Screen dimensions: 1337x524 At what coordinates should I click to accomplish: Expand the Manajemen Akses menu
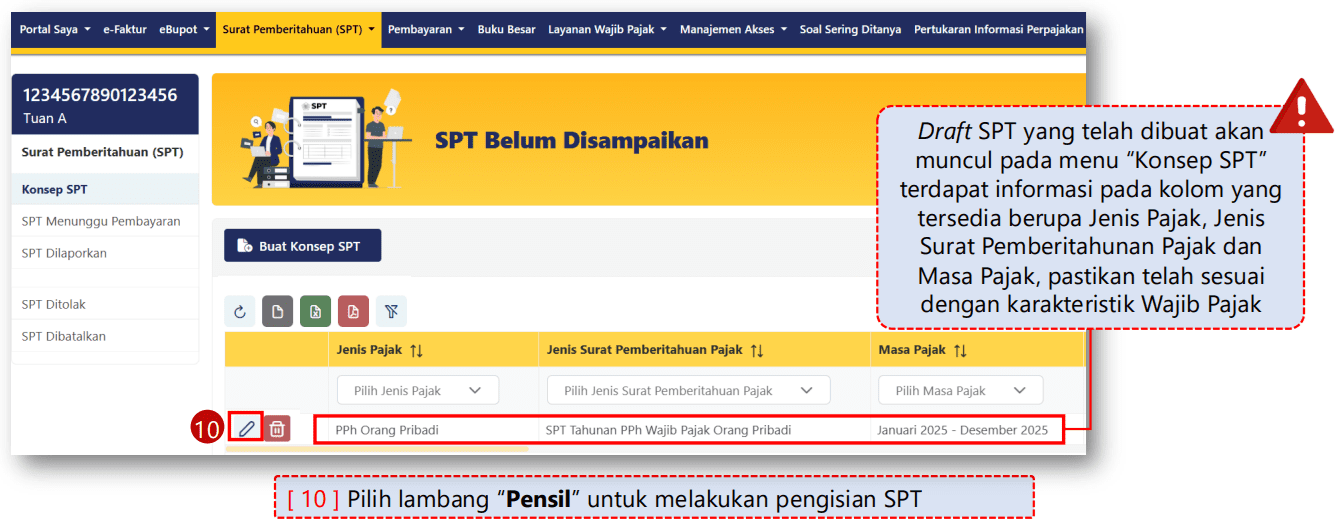coord(733,30)
